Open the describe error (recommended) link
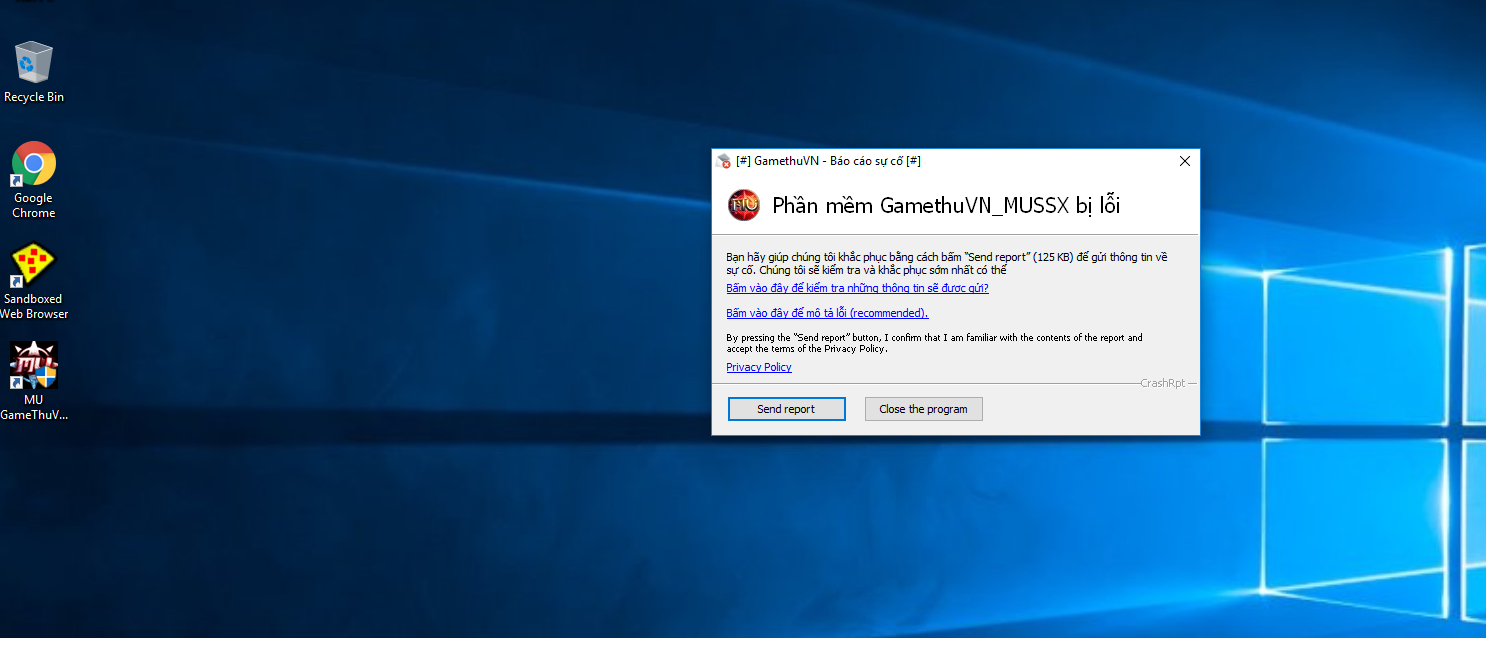Image resolution: width=1486 pixels, height=648 pixels. pyautogui.click(x=827, y=313)
